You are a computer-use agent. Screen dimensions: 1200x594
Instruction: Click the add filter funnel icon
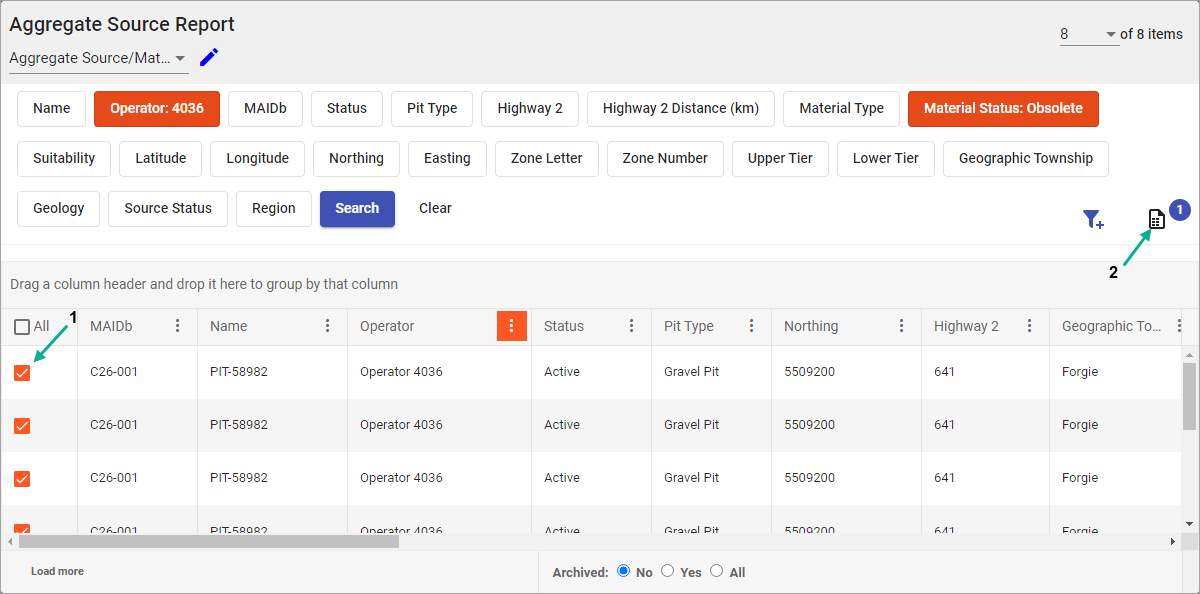(1093, 220)
